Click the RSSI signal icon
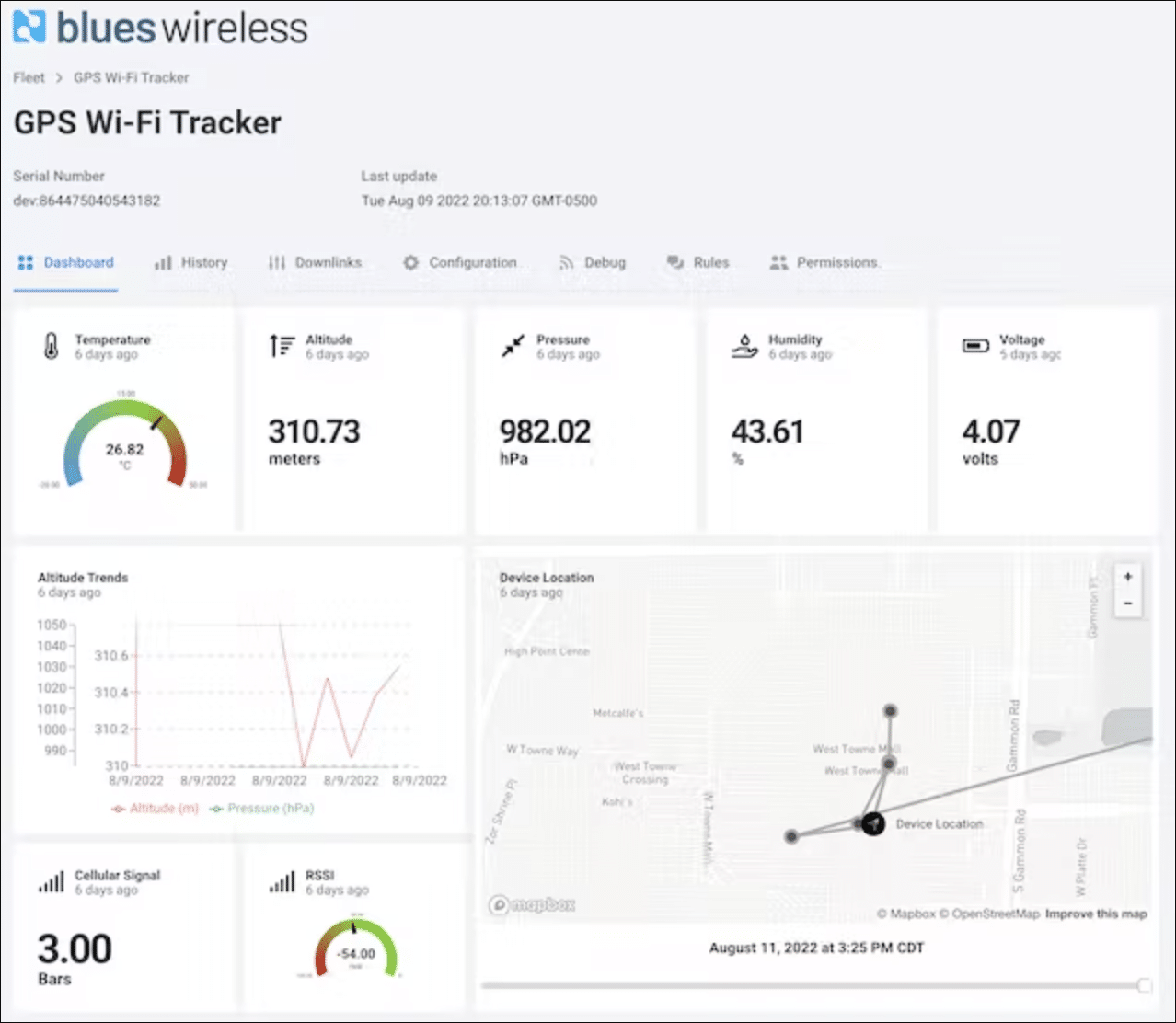1176x1023 pixels. (280, 880)
